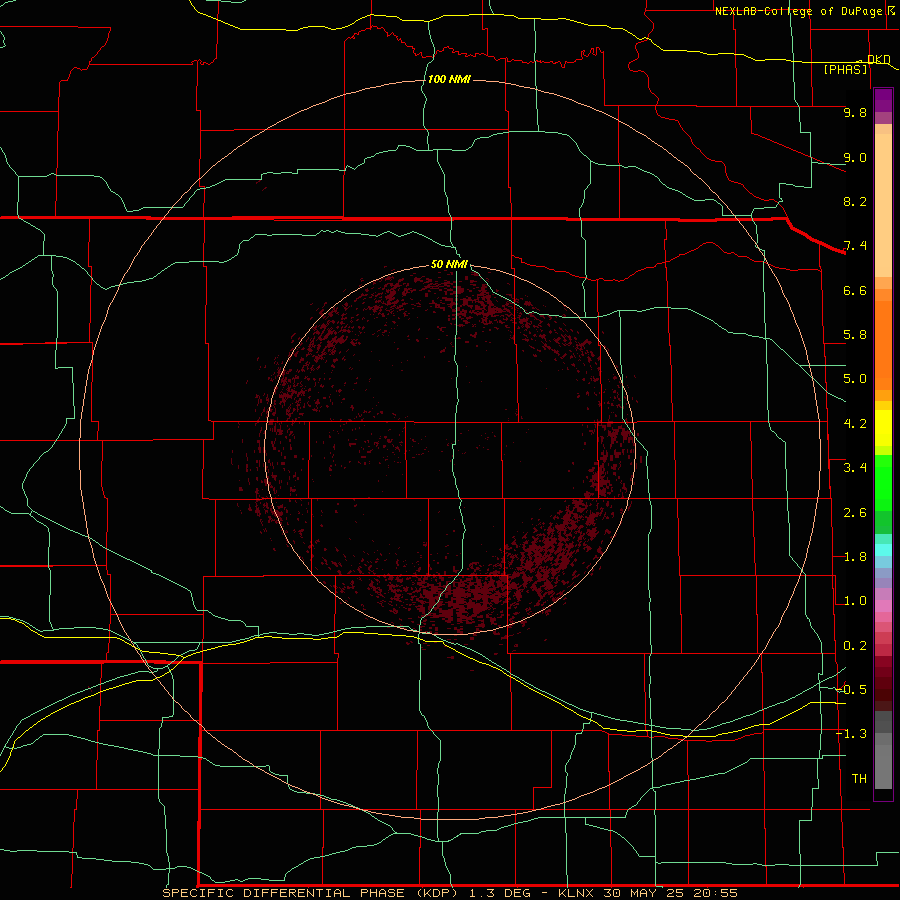This screenshot has height=900, width=900.
Task: Click the -1.3 scale value
Action: (852, 734)
